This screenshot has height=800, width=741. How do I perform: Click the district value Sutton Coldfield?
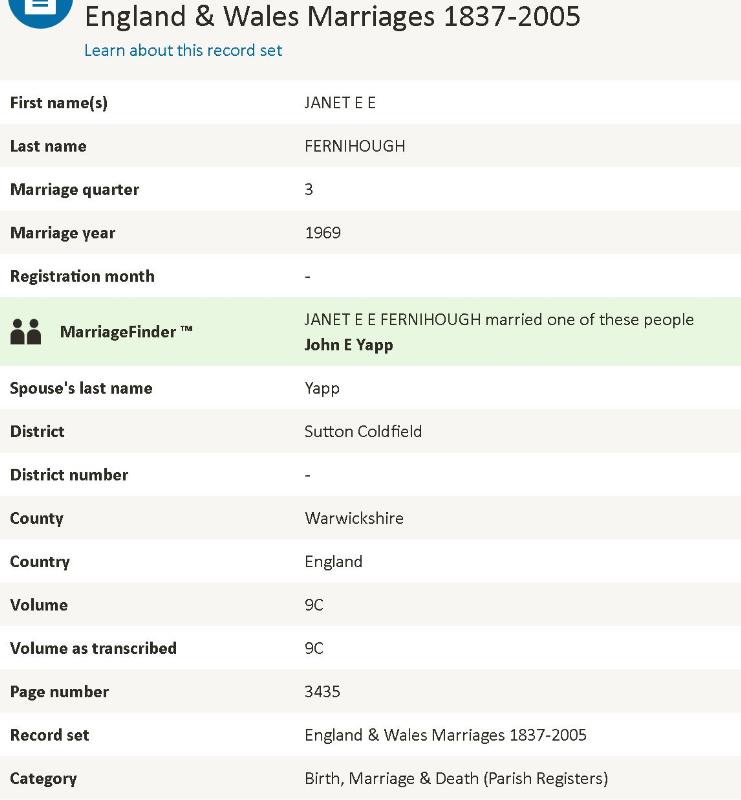point(363,432)
